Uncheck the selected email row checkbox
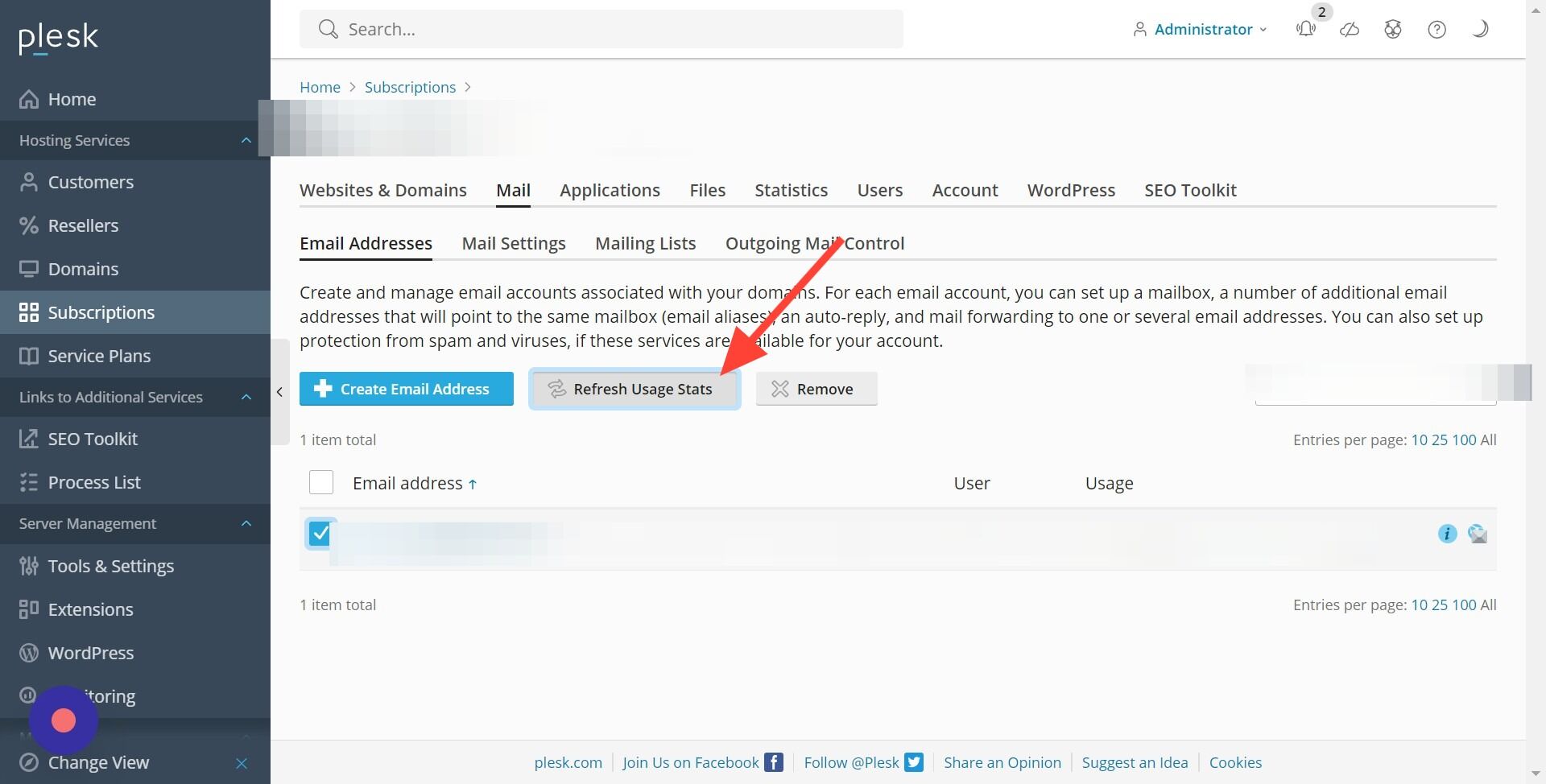 click(x=320, y=534)
